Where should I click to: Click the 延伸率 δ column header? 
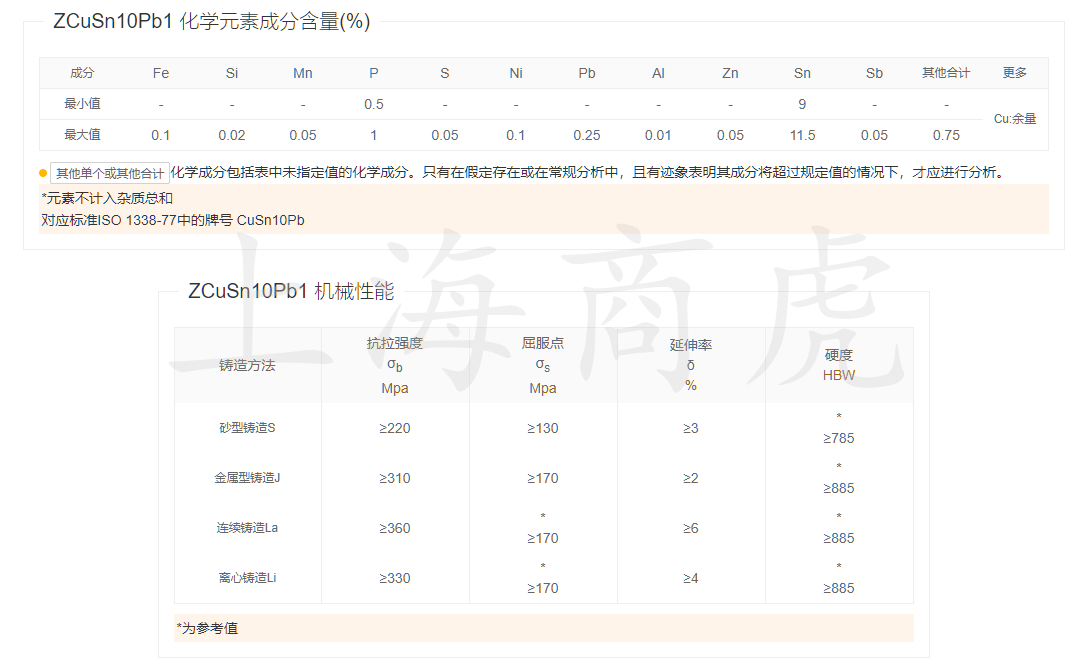pyautogui.click(x=692, y=364)
